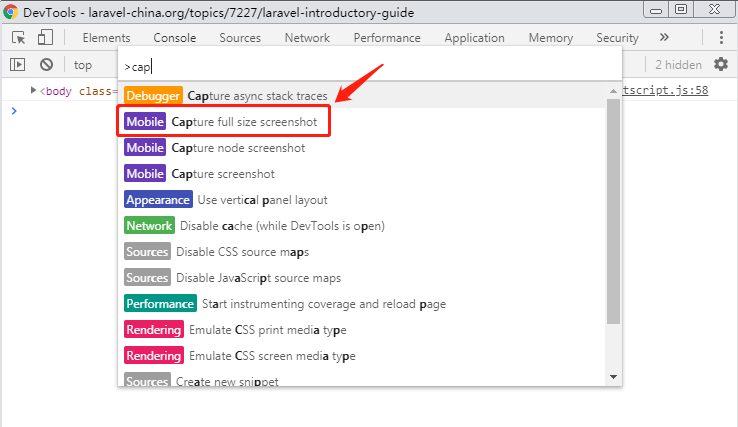Click command list scrollbar up arrow

[x=613, y=91]
